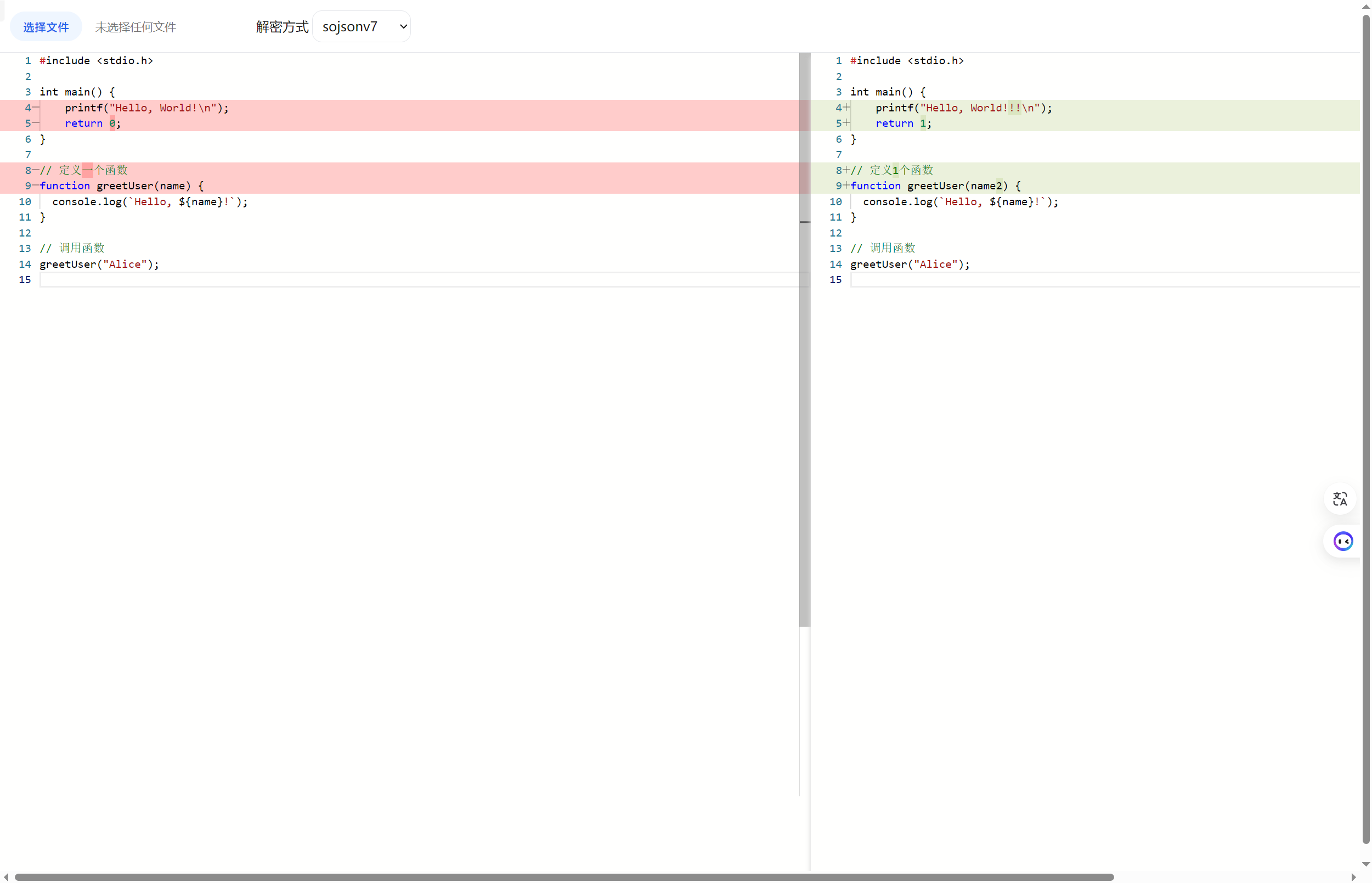This screenshot has height=883, width=1372.
Task: Click the page vertical scrollbar thumb
Action: (x=1366, y=430)
